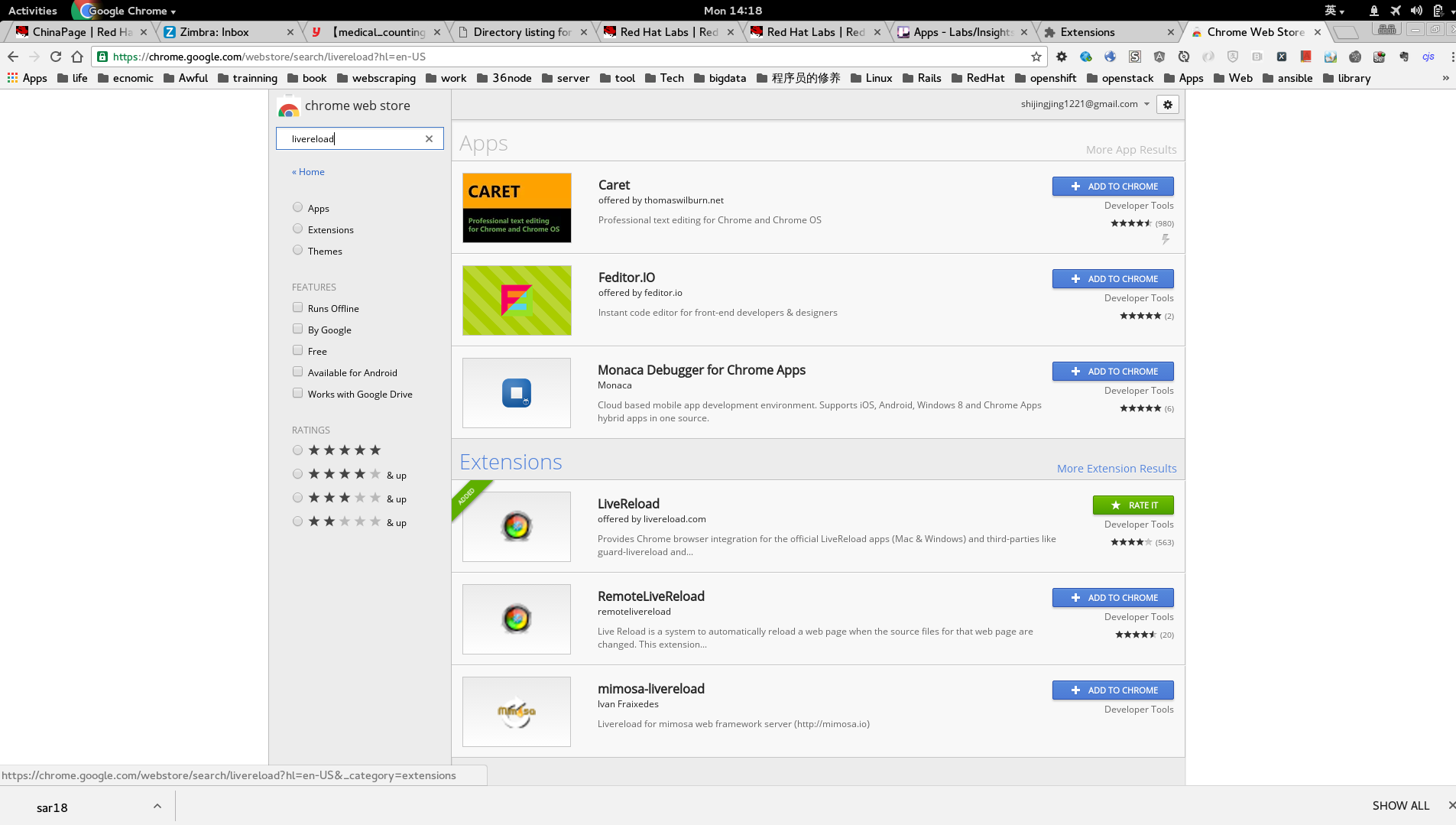Close the download bar

click(x=1451, y=805)
